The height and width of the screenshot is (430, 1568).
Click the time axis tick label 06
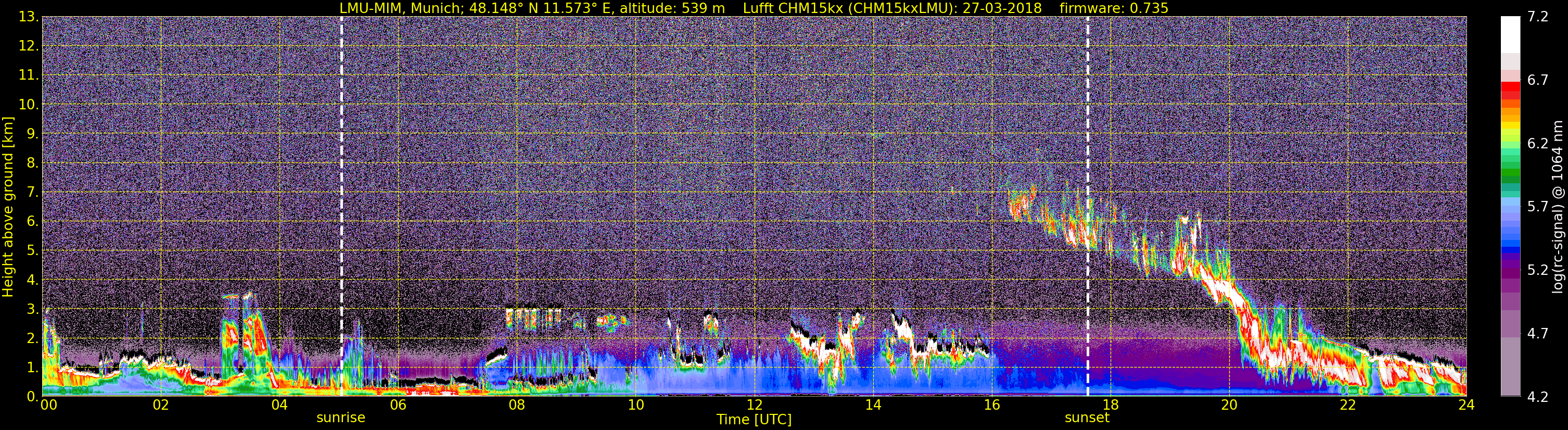[x=398, y=406]
